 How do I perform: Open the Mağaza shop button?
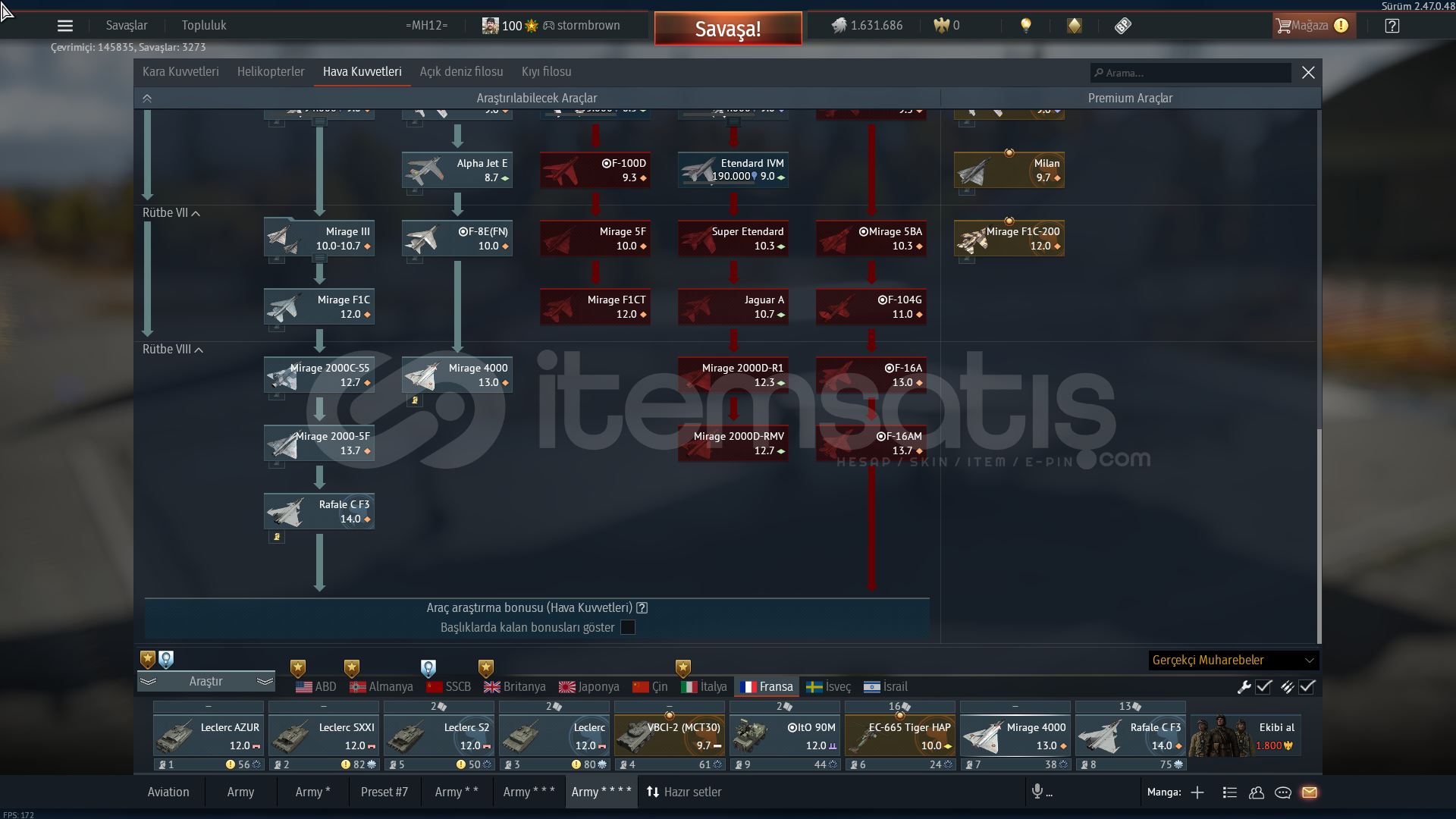[1313, 26]
